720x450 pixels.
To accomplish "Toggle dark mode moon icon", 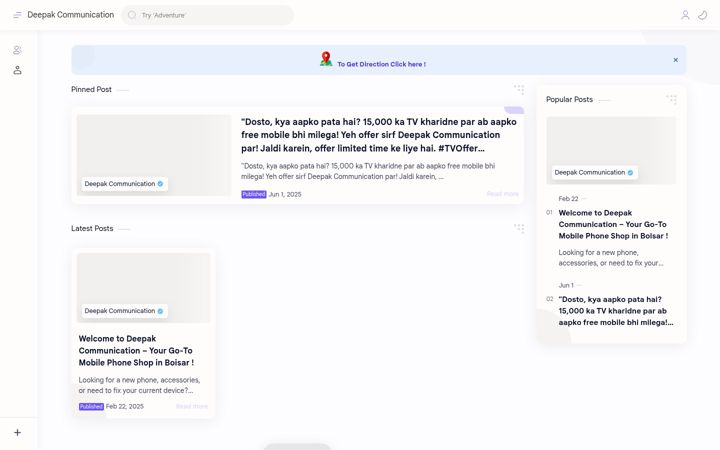I will point(703,15).
